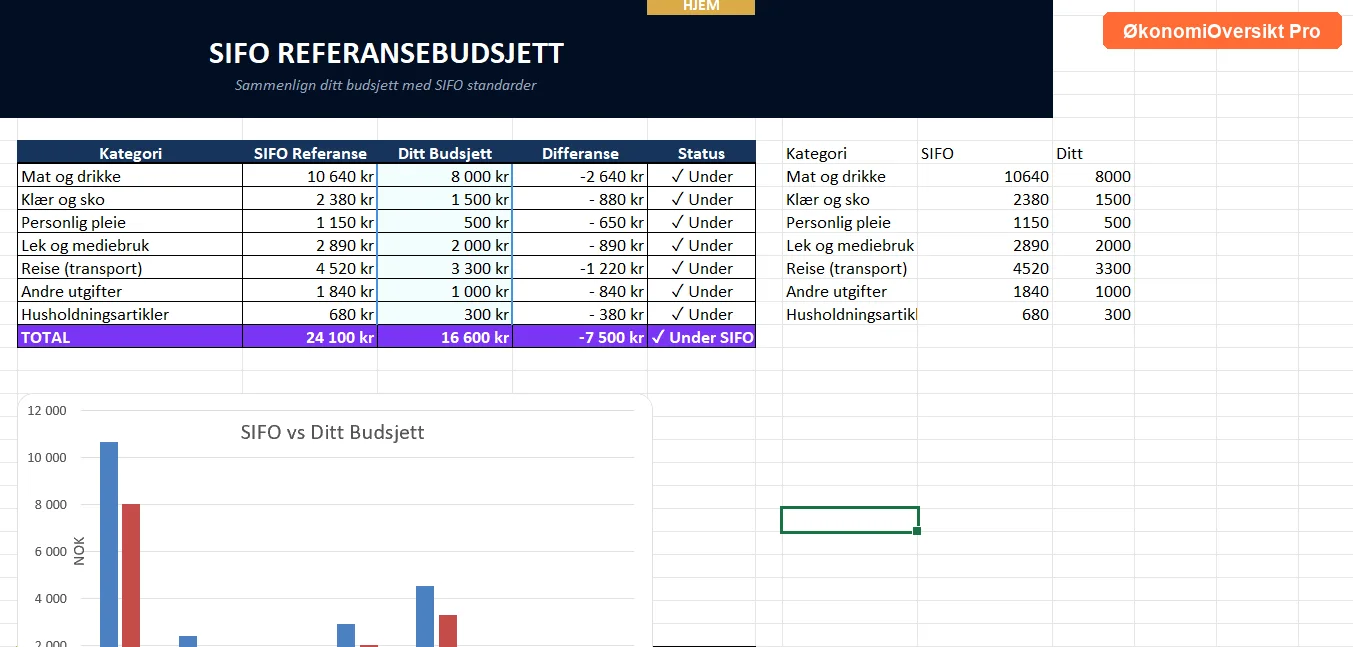This screenshot has height=647, width=1353.
Task: Edit the 1 500 kr budget cell
Action: pyautogui.click(x=445, y=199)
